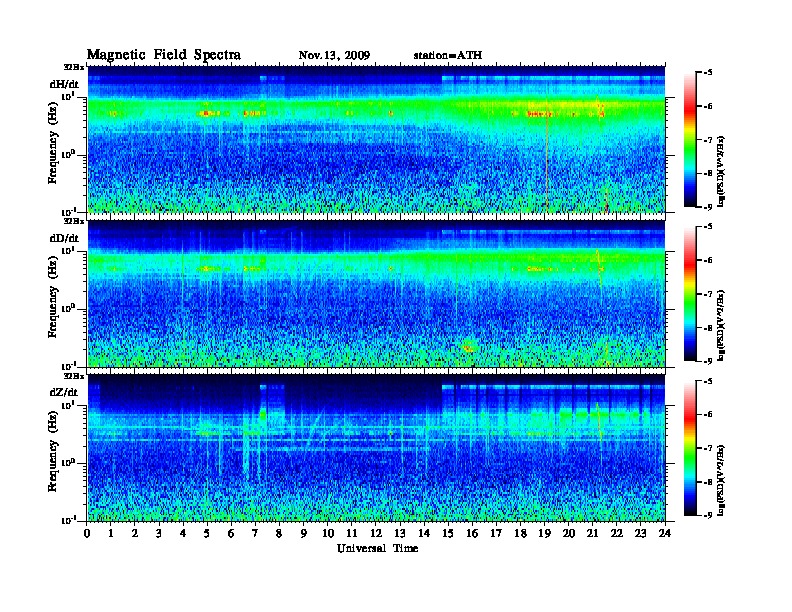Click hour 21 on the time axis

(x=592, y=534)
